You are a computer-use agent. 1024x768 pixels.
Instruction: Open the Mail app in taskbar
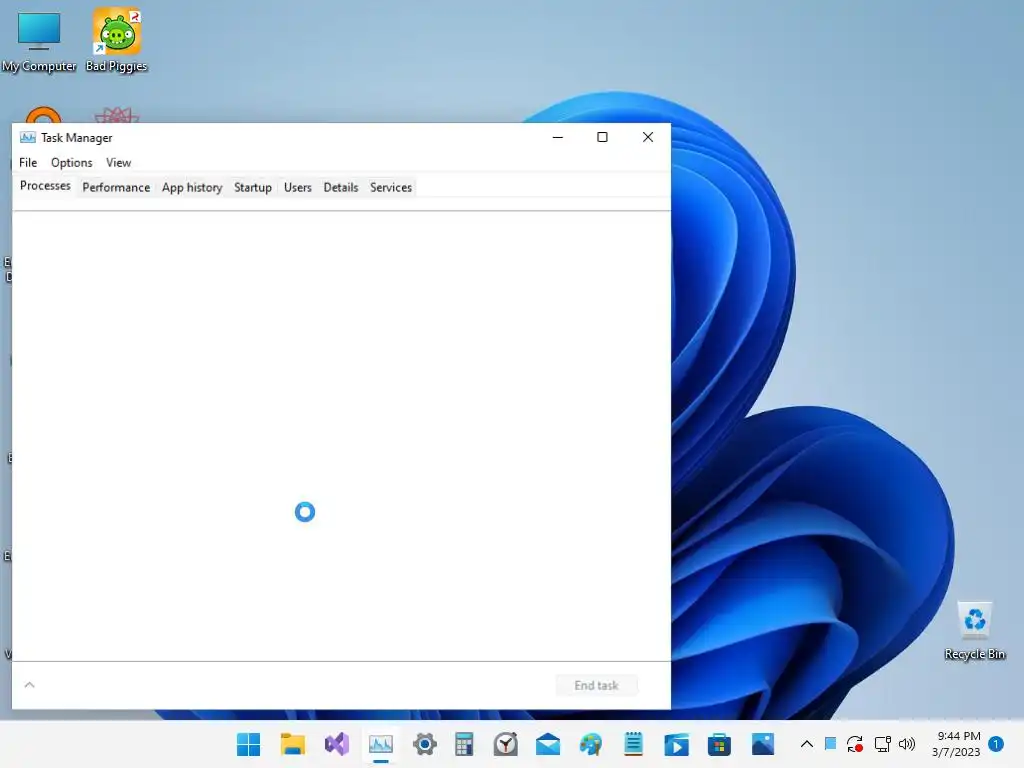click(548, 744)
